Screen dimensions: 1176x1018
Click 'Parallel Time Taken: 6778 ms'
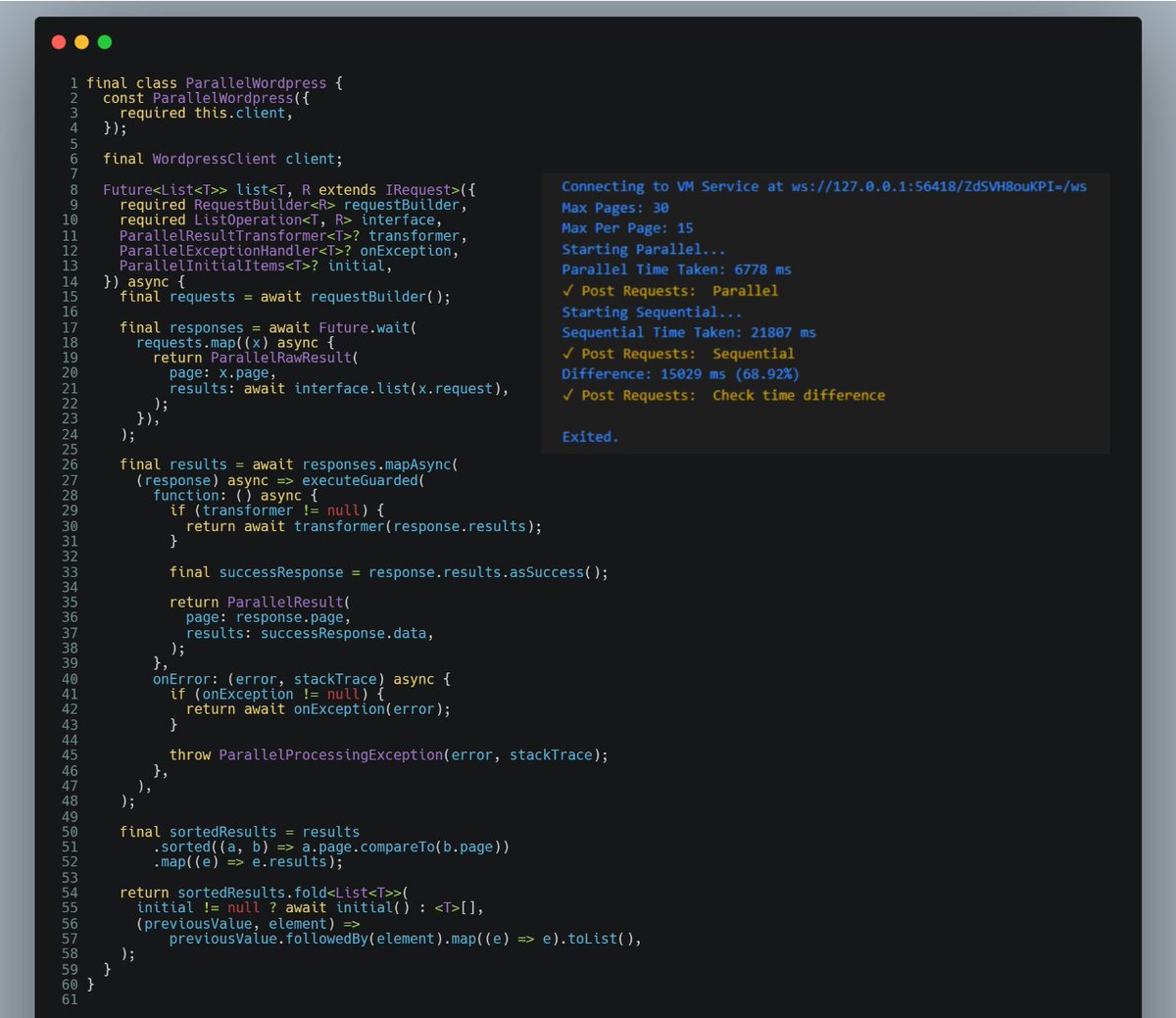tap(676, 269)
